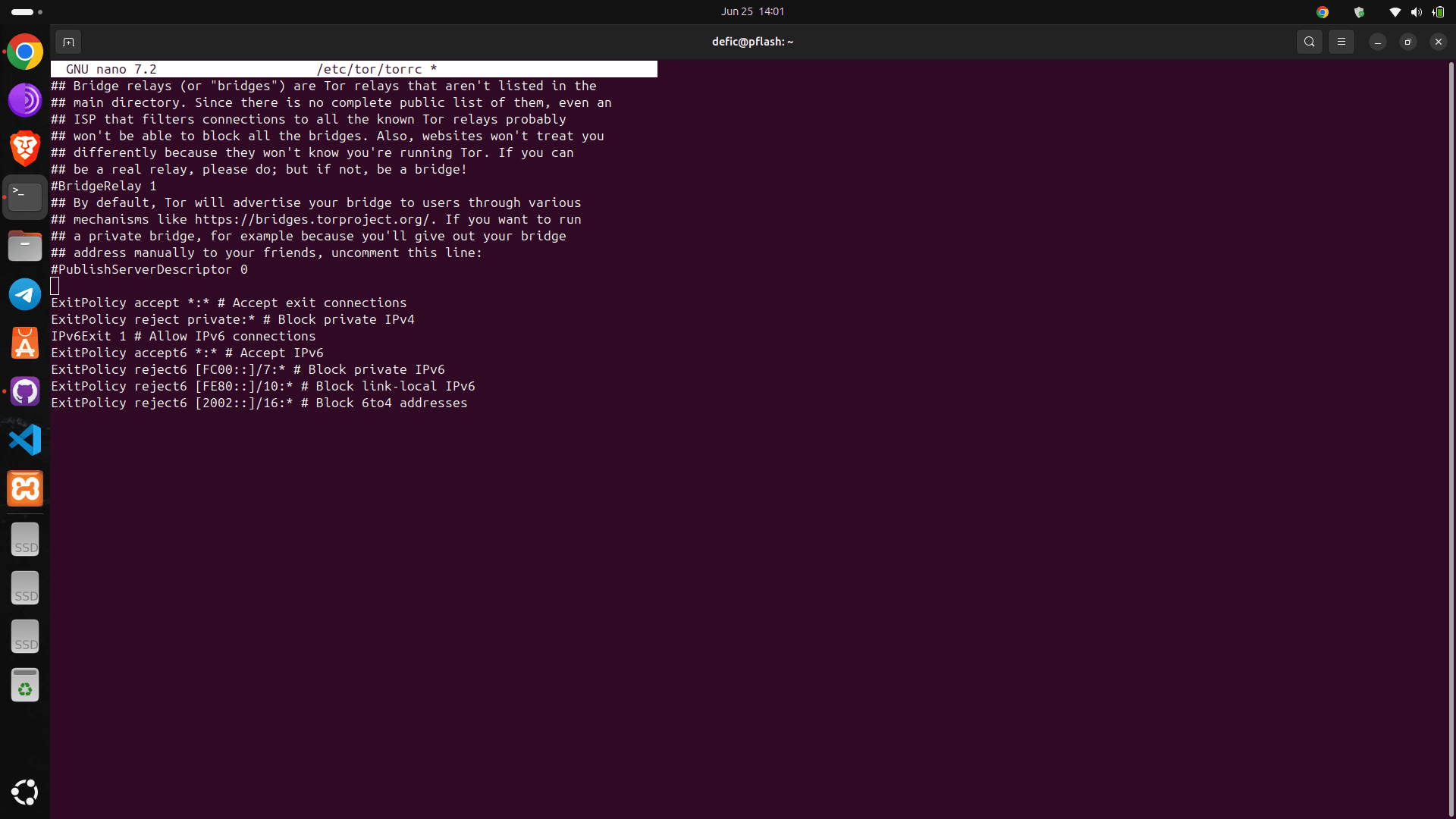Click the '#PublishServerDescriptor 0' line
This screenshot has width=1456, height=819.
pos(149,269)
